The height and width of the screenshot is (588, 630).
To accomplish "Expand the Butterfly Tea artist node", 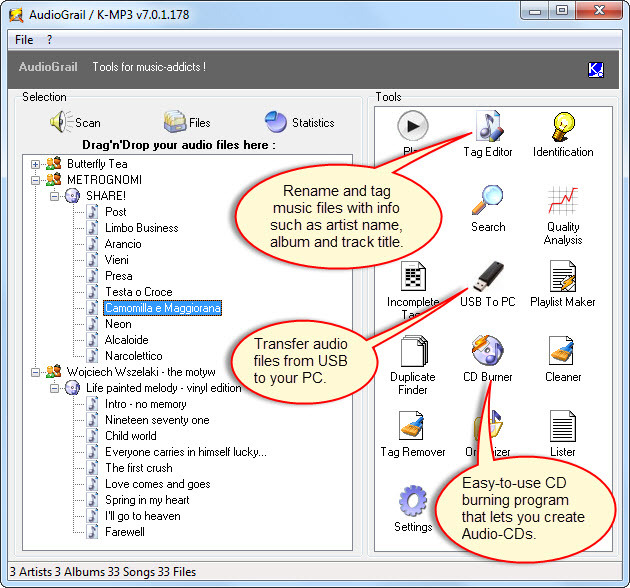I will (36, 164).
